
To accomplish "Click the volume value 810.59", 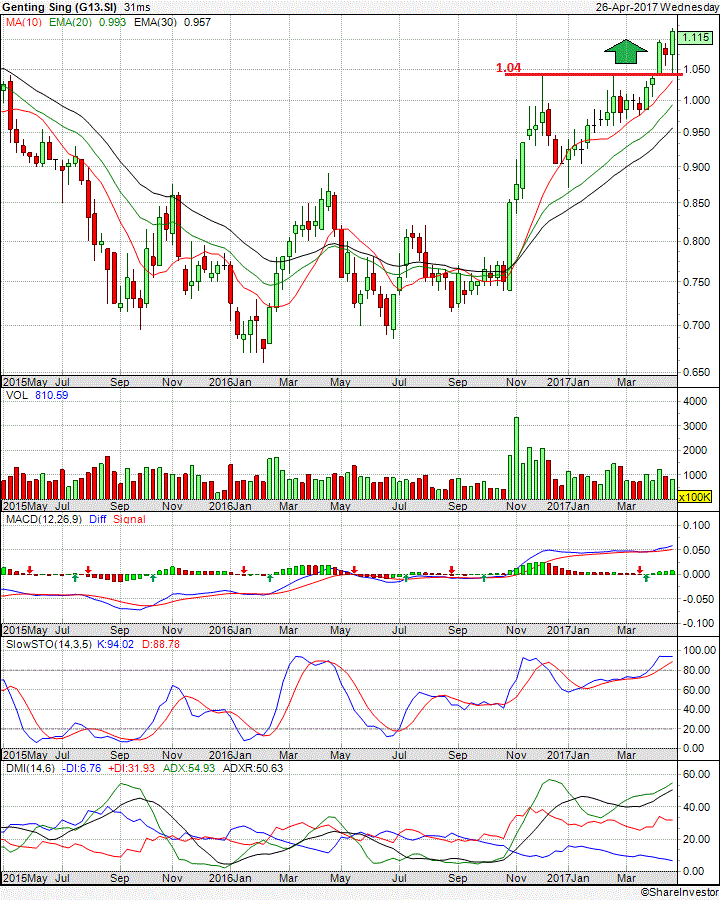I will click(51, 395).
